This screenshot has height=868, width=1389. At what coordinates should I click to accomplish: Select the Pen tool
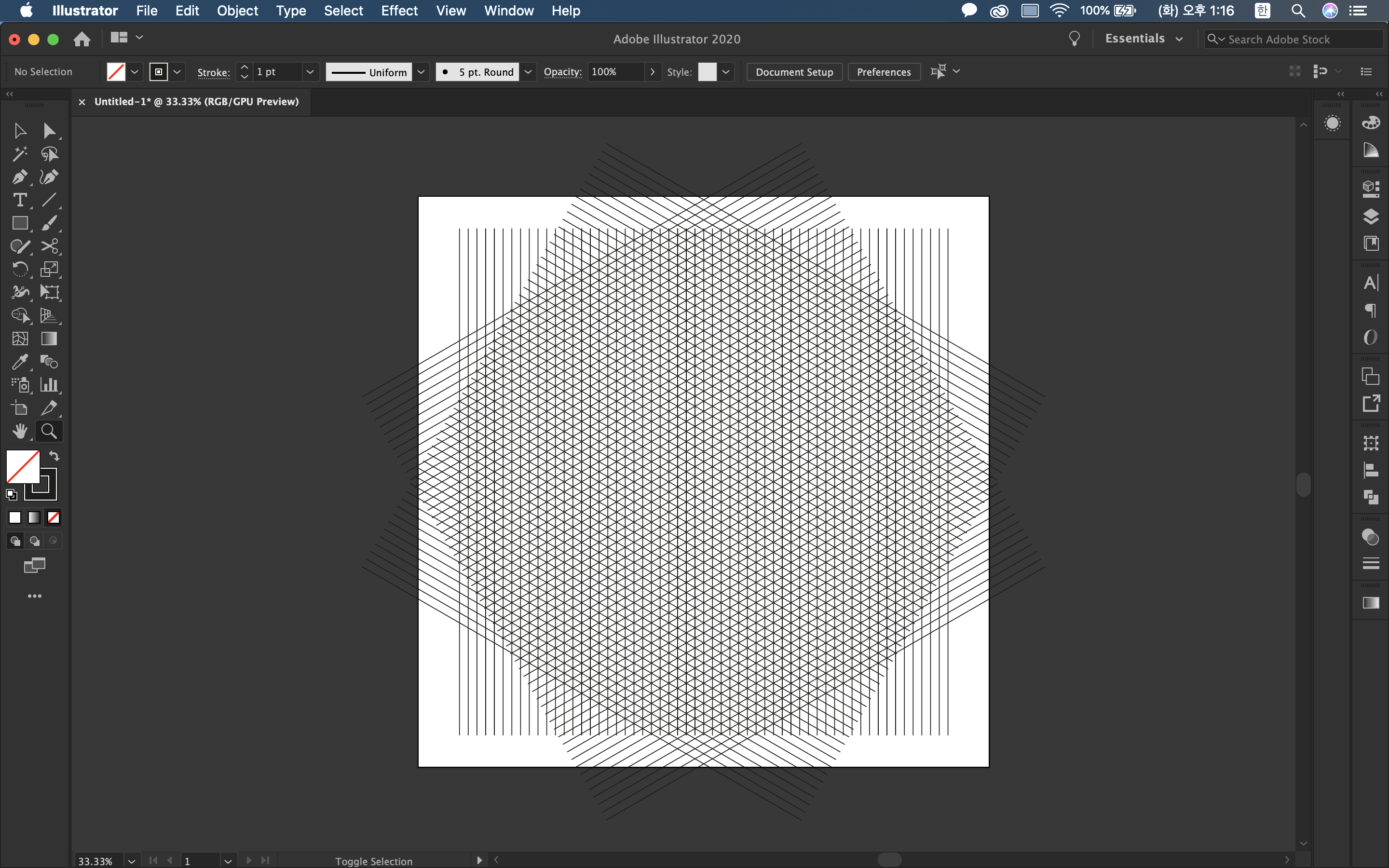(19, 177)
